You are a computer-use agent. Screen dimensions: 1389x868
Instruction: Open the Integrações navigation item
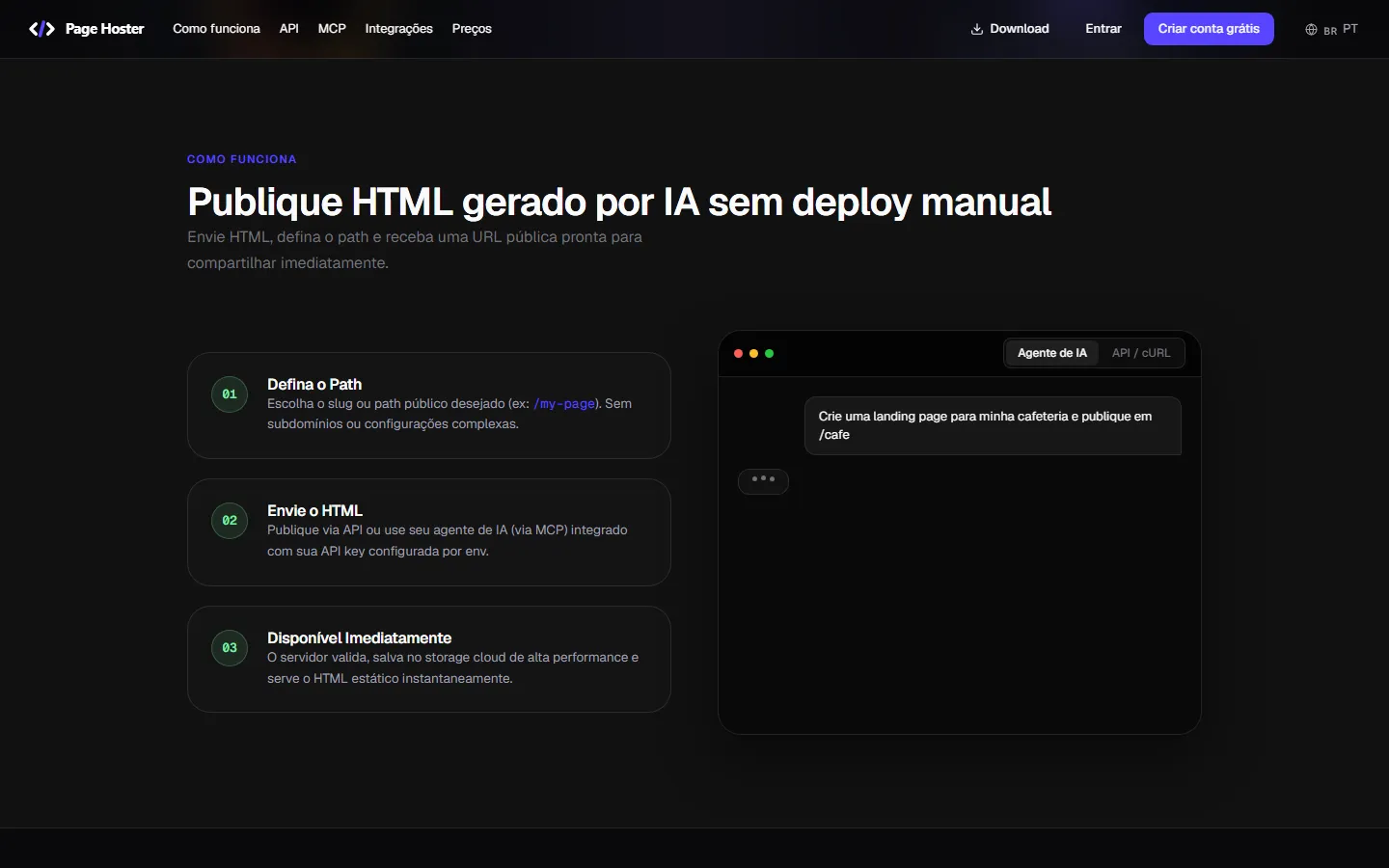pyautogui.click(x=399, y=29)
